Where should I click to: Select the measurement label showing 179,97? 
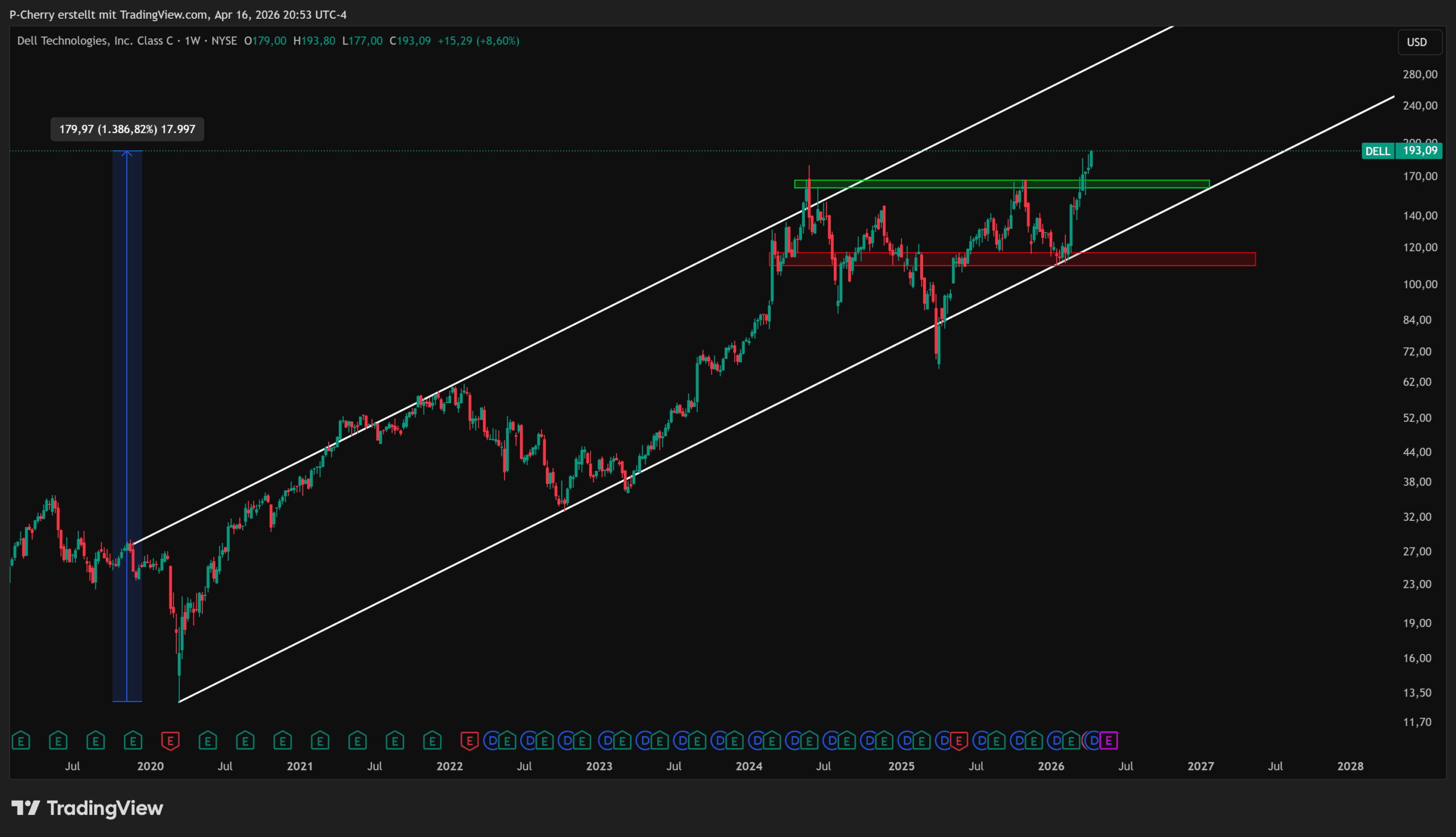[127, 129]
